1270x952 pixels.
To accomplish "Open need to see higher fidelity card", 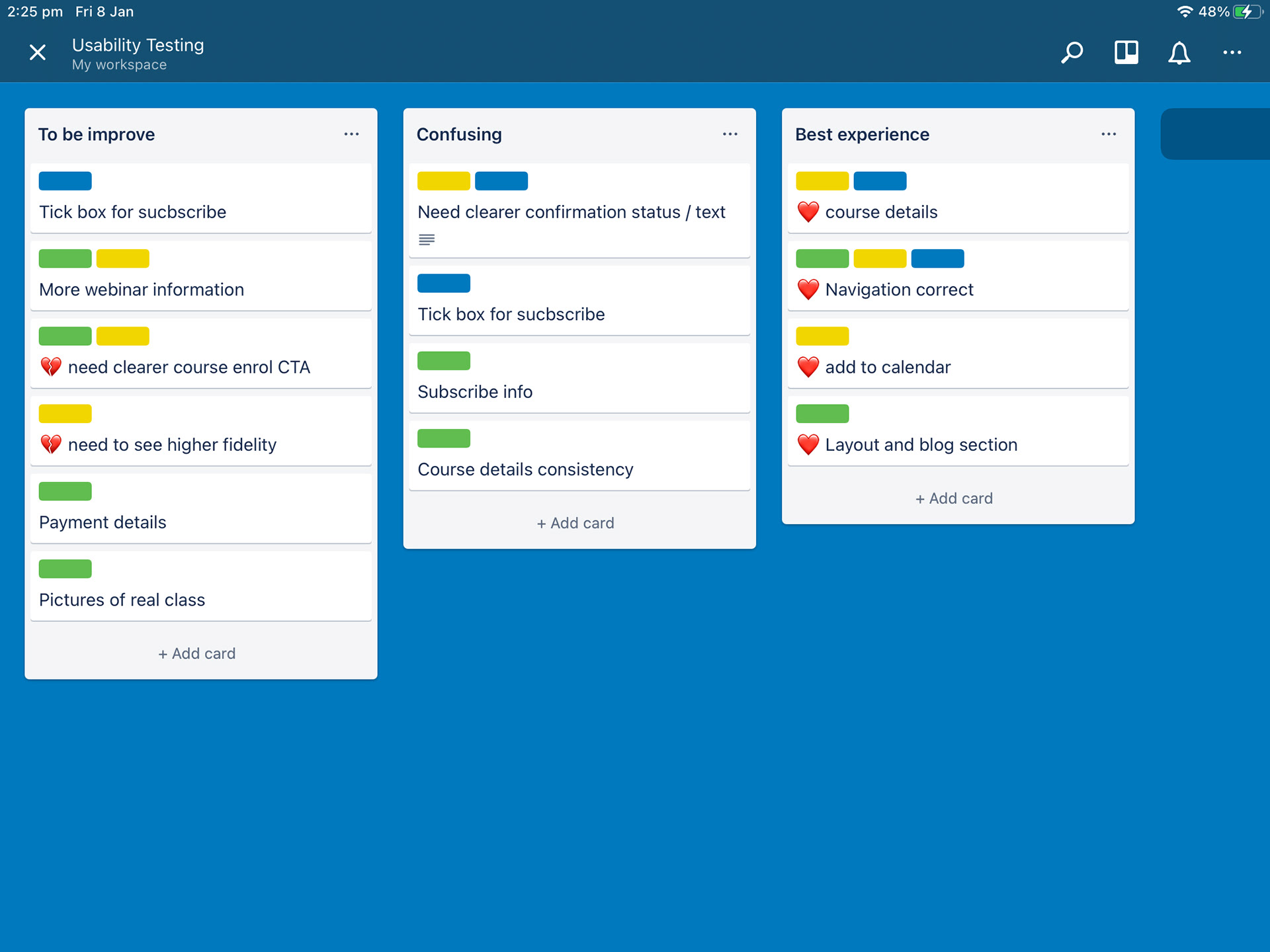I will 201,430.
